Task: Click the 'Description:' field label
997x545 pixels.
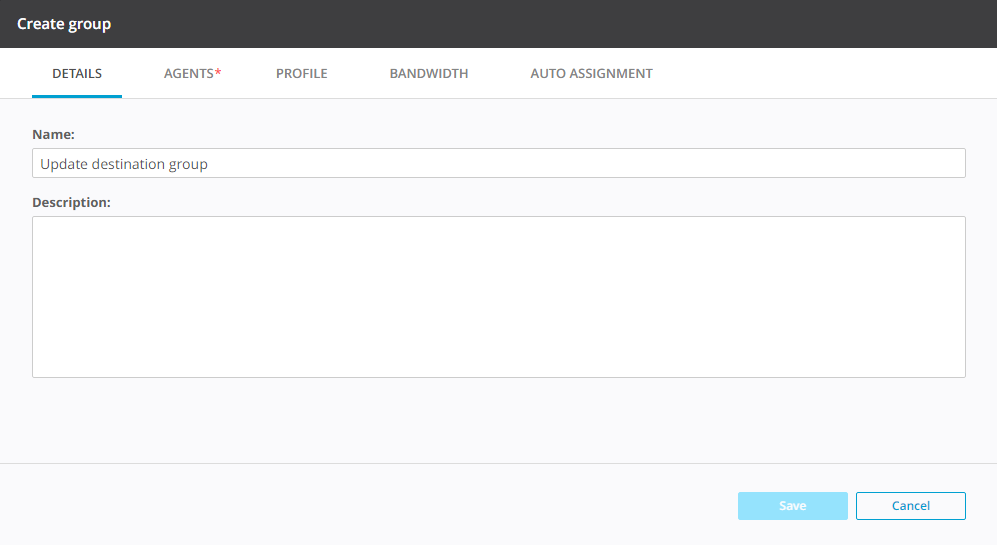Action: point(71,202)
